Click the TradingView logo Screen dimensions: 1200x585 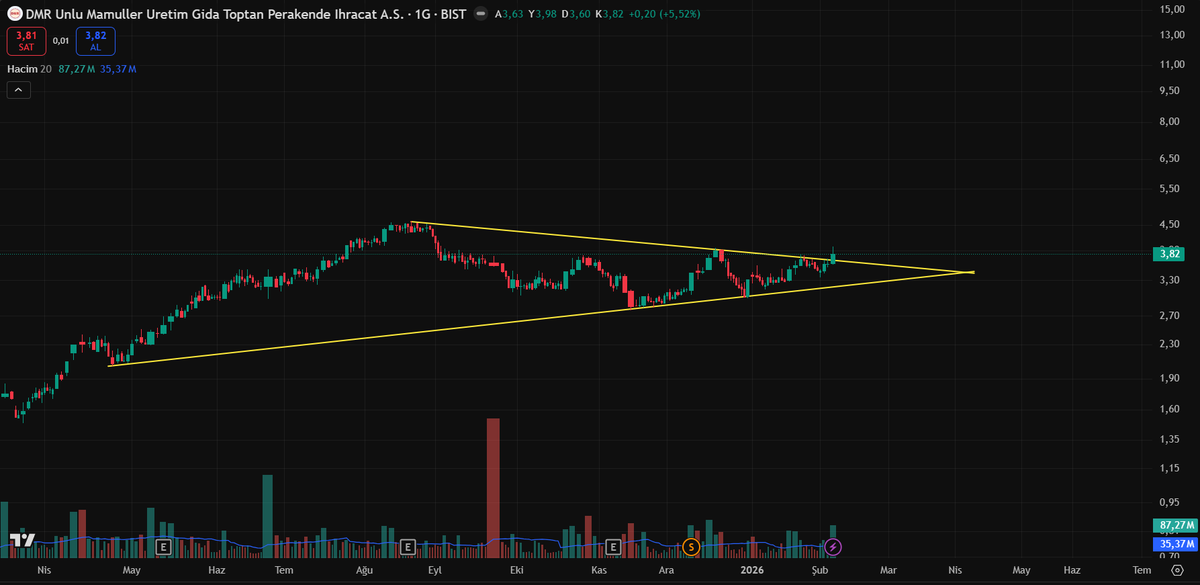[x=23, y=541]
